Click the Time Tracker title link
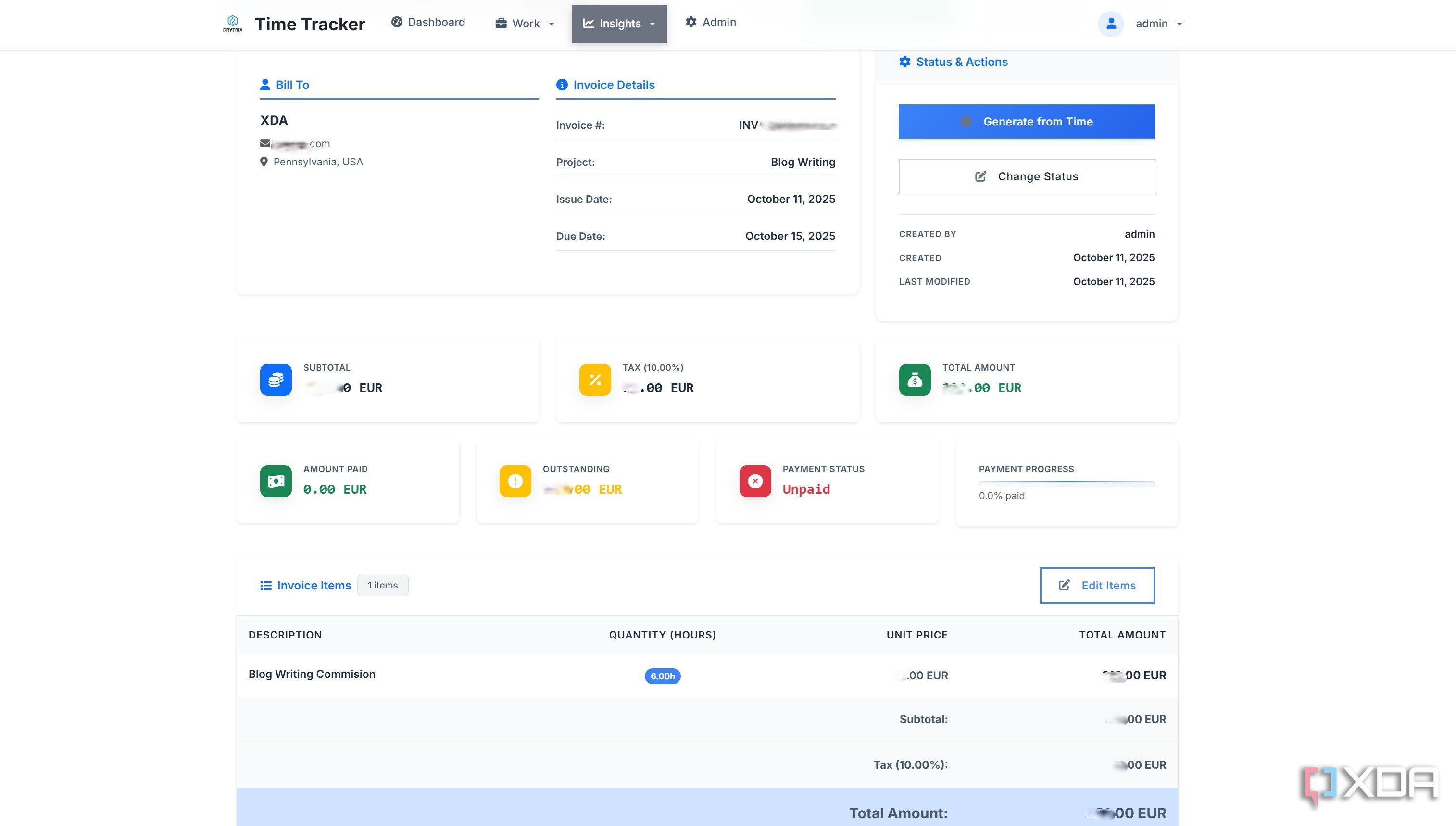1456x826 pixels. click(310, 24)
